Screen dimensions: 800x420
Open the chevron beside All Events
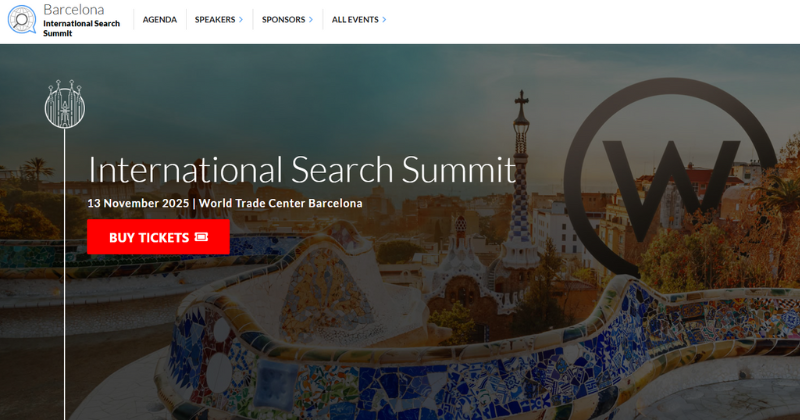384,20
